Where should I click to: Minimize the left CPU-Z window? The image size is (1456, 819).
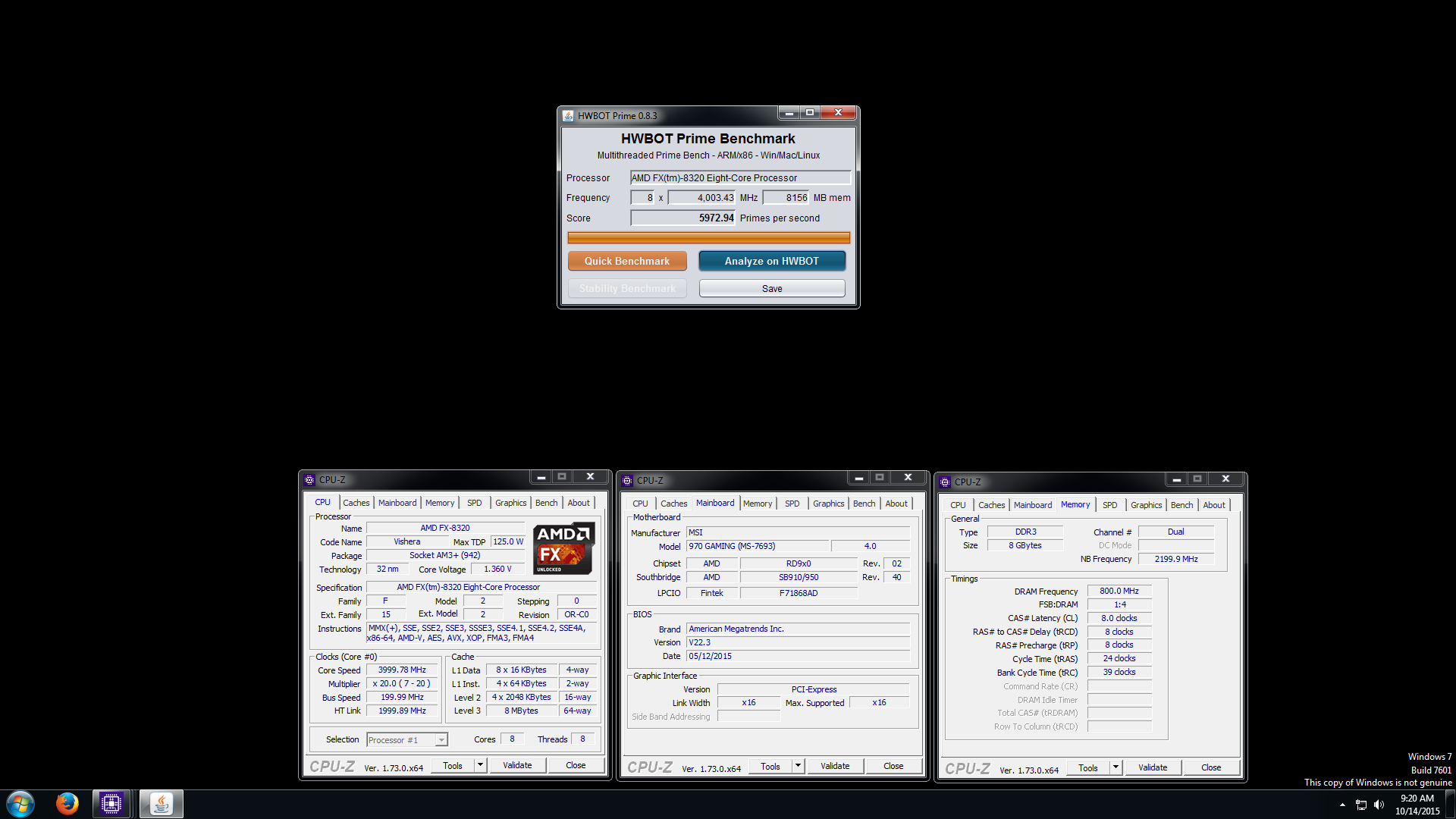coord(541,477)
